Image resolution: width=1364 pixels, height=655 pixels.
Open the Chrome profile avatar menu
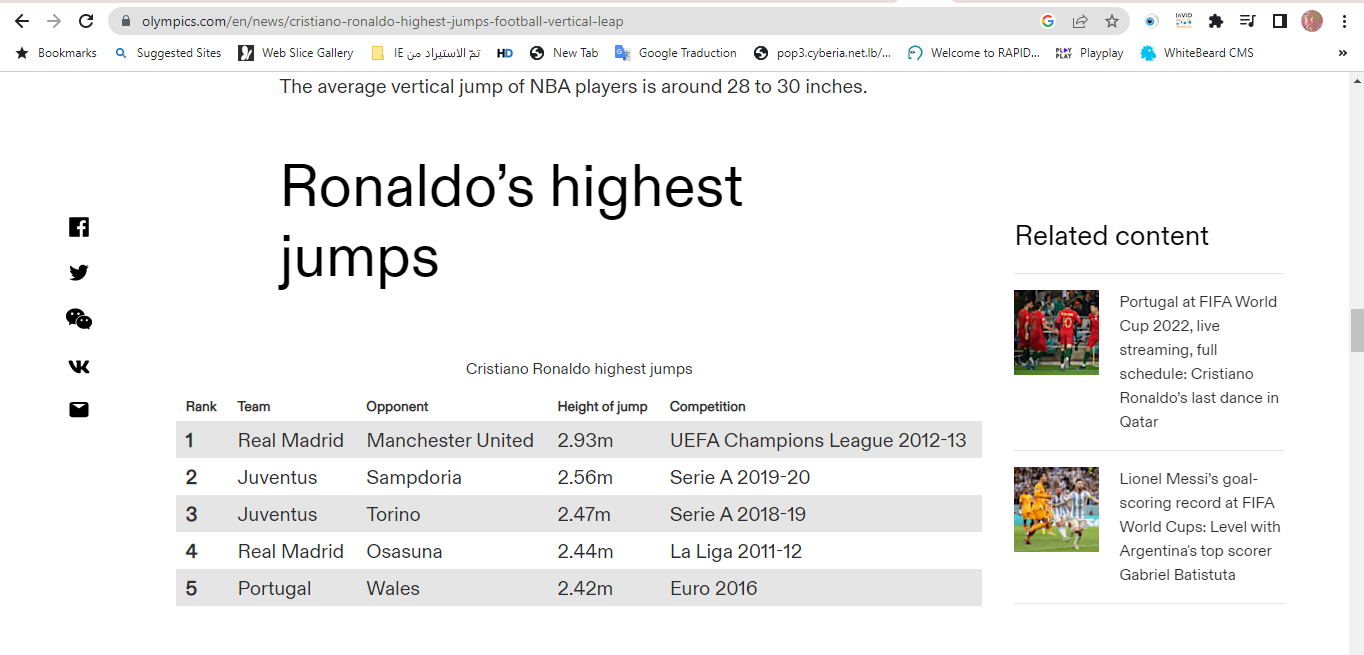pos(1312,21)
